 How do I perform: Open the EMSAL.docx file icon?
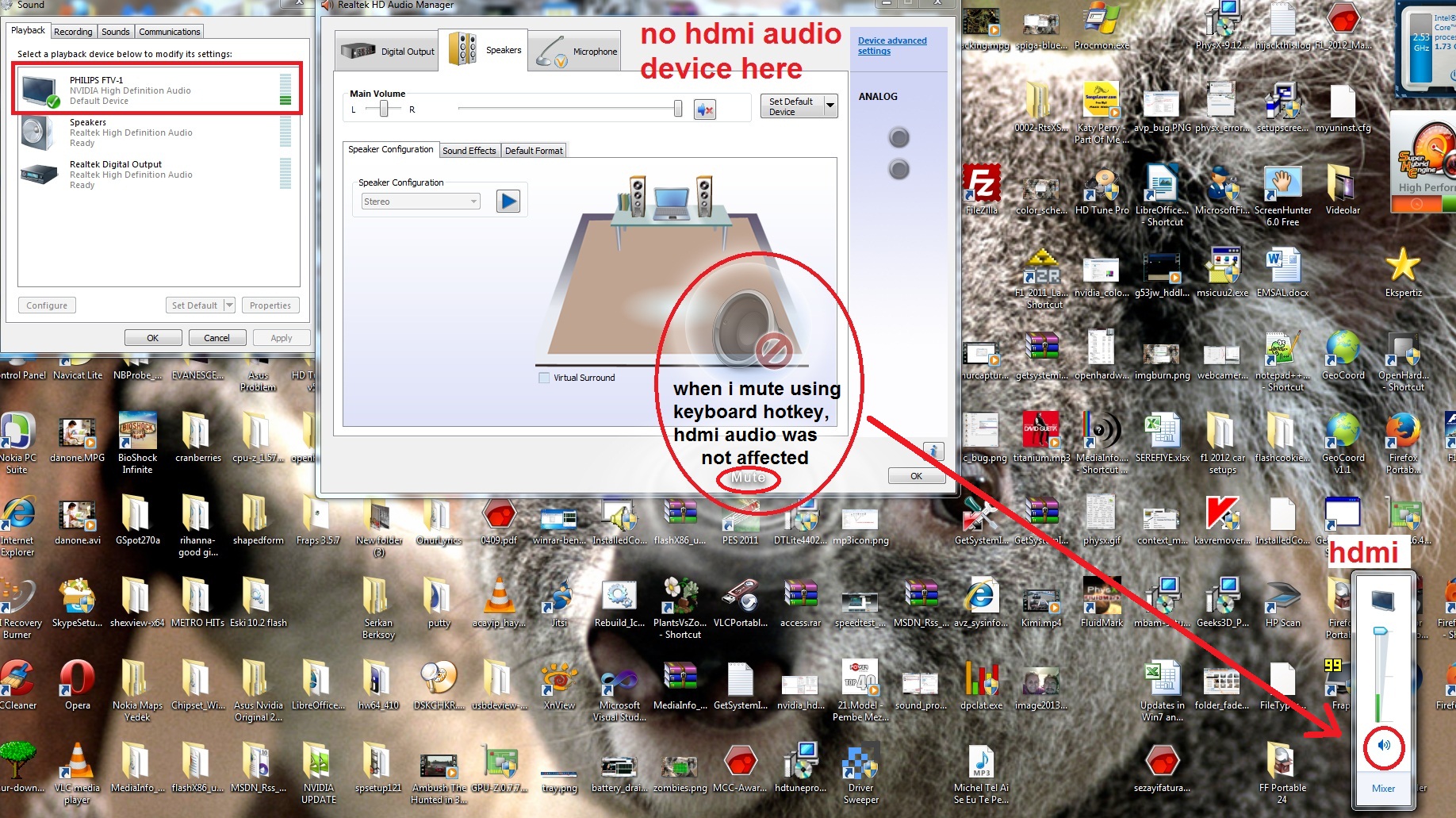pos(1282,273)
